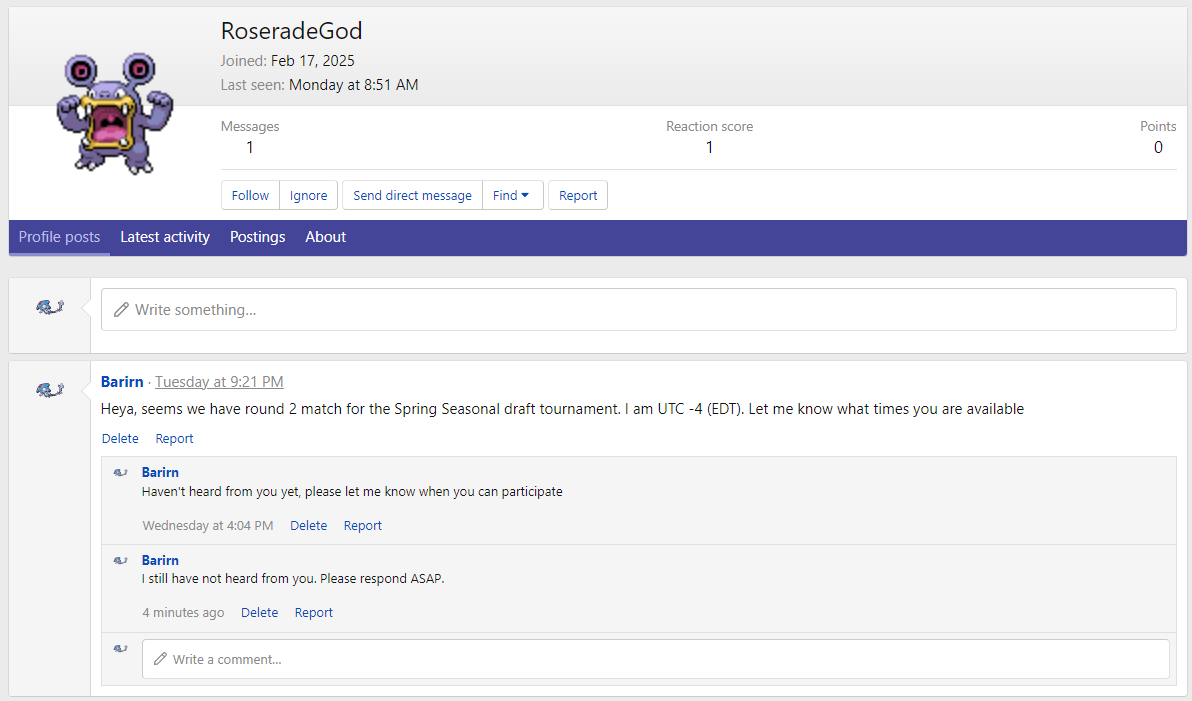The image size is (1192, 701).
Task: Follow RoseradeGod
Action: click(x=250, y=195)
